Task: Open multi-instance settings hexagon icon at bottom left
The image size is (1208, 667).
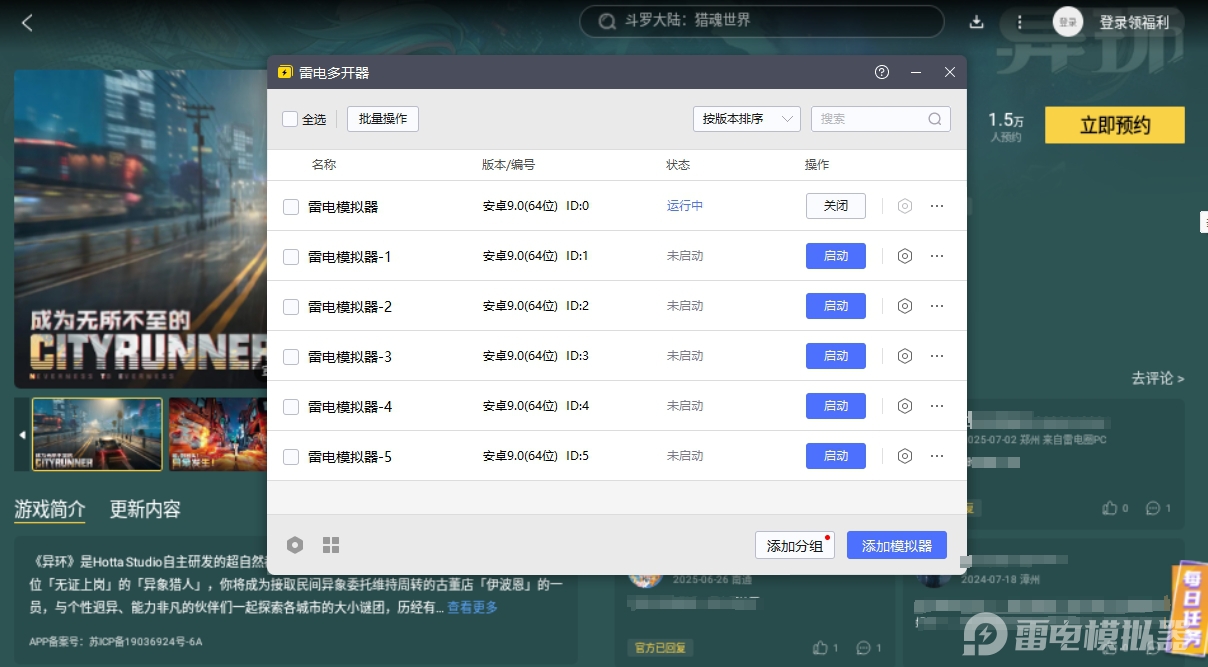Action: click(x=295, y=545)
